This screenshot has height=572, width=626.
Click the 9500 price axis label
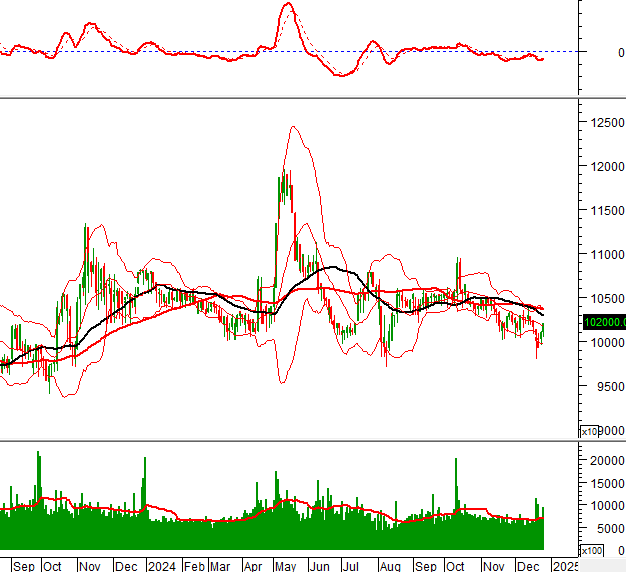pyautogui.click(x=606, y=386)
